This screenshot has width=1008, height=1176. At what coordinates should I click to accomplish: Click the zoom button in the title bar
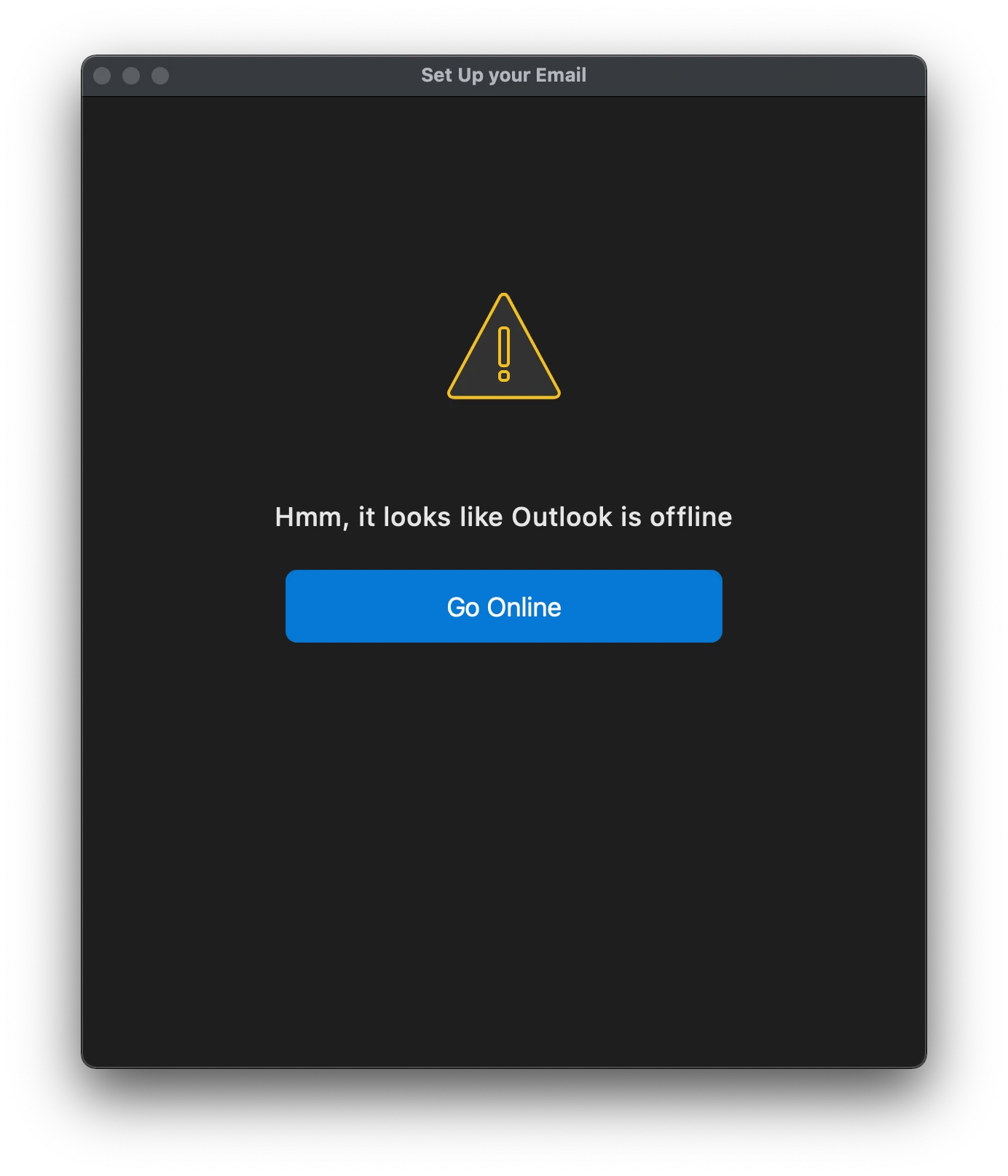click(x=160, y=76)
